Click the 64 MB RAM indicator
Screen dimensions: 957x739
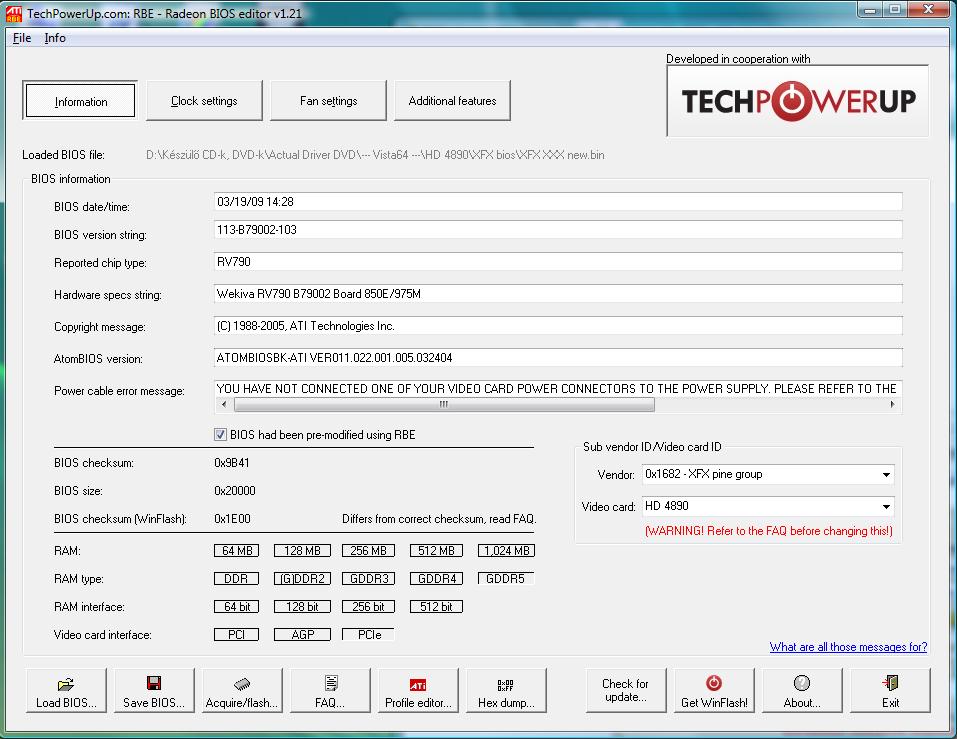[237, 550]
